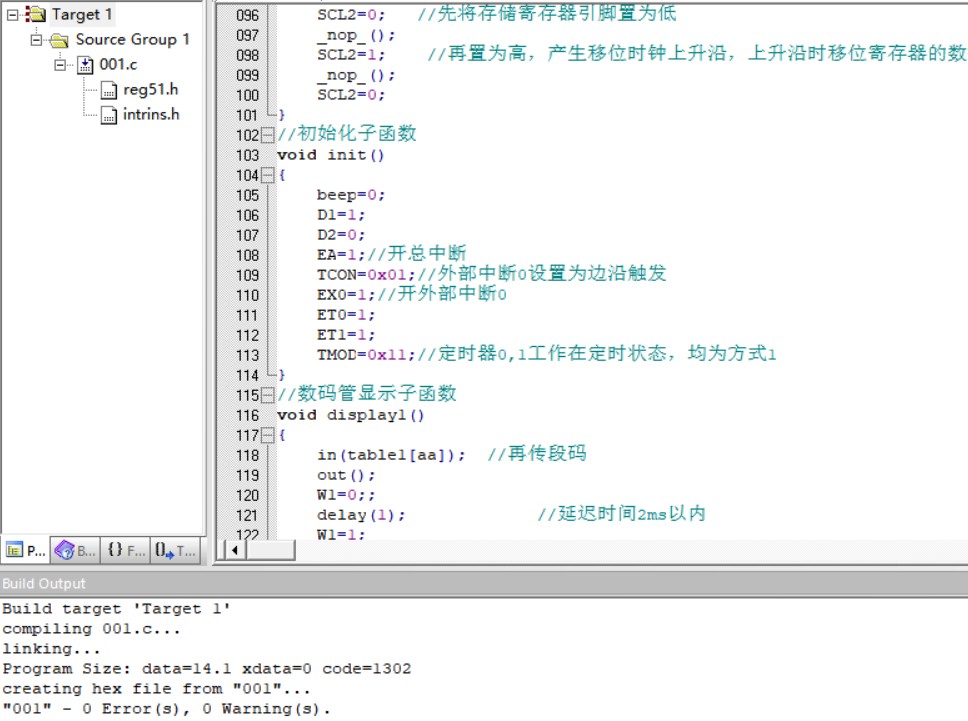Viewport: 968px width, 721px height.
Task: Select reg51.h in project tree
Action: (x=150, y=90)
